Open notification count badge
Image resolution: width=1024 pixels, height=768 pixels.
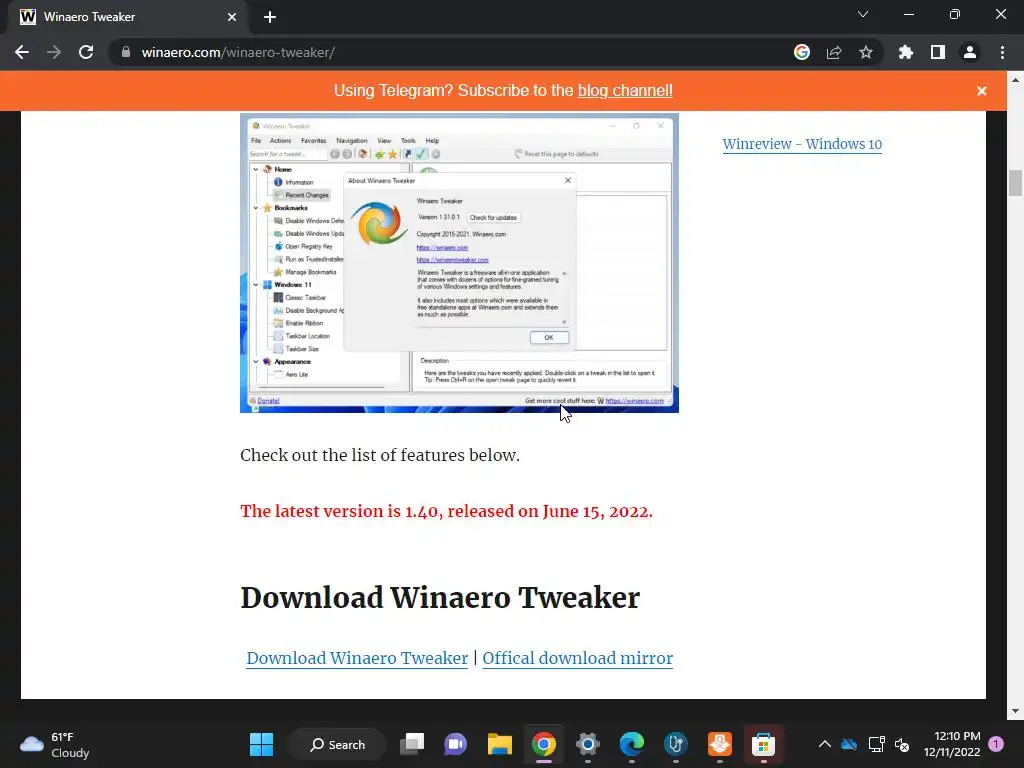tap(996, 744)
